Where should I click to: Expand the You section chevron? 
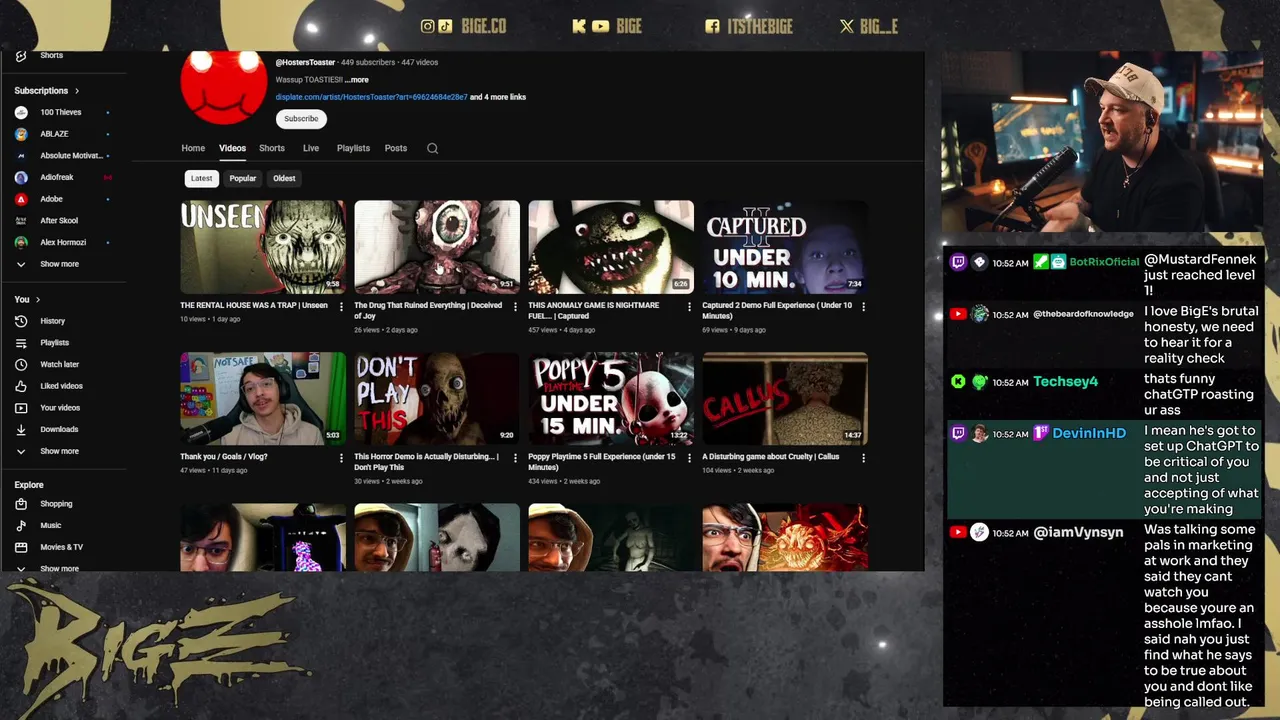[38, 300]
